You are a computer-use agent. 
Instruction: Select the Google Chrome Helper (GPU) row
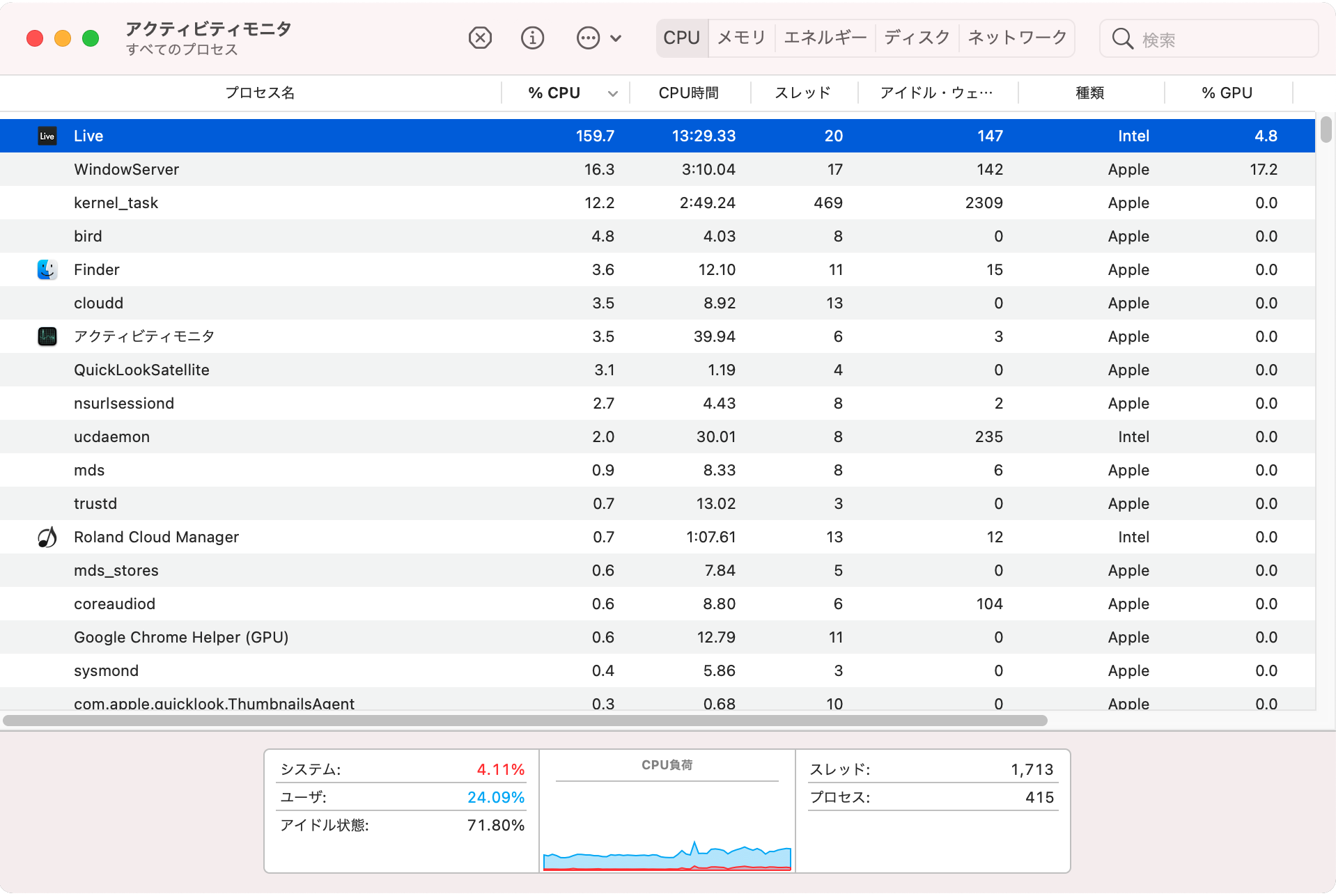[658, 637]
